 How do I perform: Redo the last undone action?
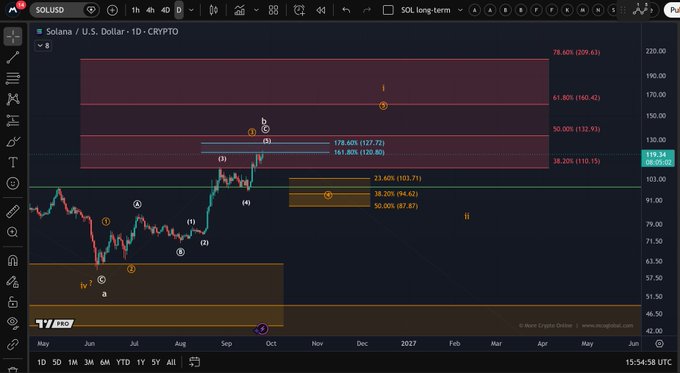point(367,10)
